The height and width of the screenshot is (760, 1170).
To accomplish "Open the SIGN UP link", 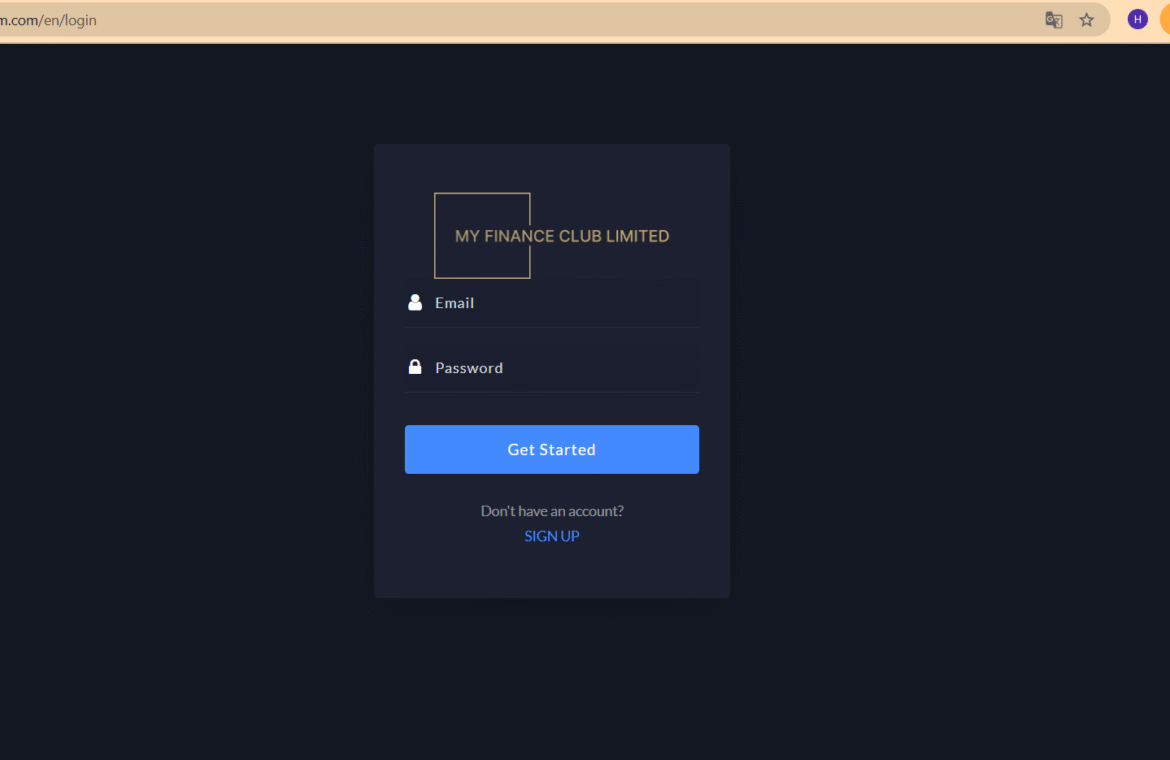I will pos(551,536).
